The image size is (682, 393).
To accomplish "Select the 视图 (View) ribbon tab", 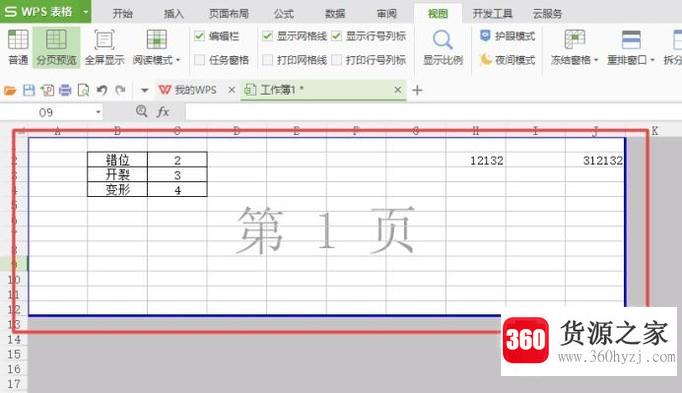I will click(x=438, y=13).
